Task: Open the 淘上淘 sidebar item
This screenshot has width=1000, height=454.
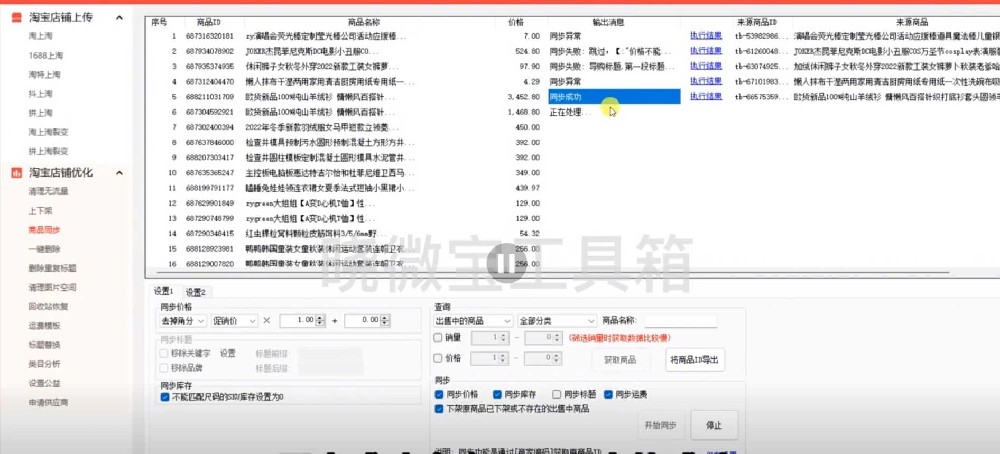Action: (40, 36)
